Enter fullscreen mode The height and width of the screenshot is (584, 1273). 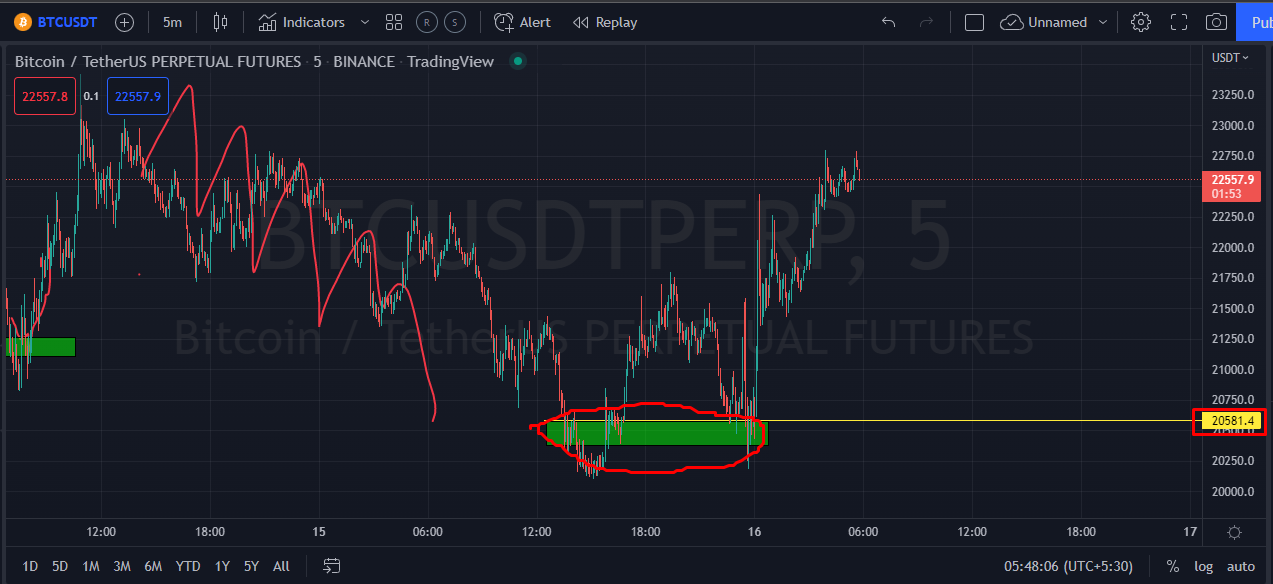pyautogui.click(x=1179, y=22)
